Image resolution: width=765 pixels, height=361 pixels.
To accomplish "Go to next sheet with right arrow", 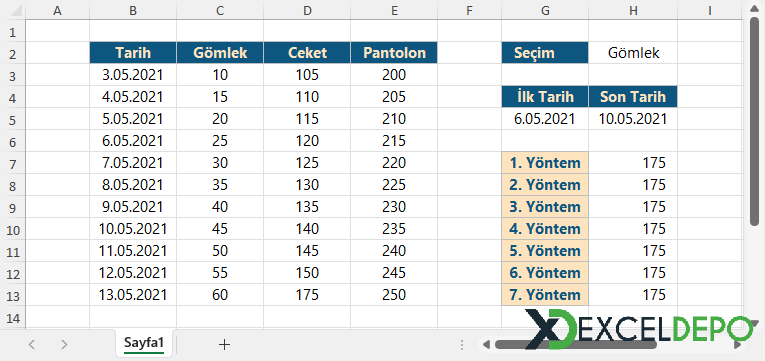I will pyautogui.click(x=64, y=344).
